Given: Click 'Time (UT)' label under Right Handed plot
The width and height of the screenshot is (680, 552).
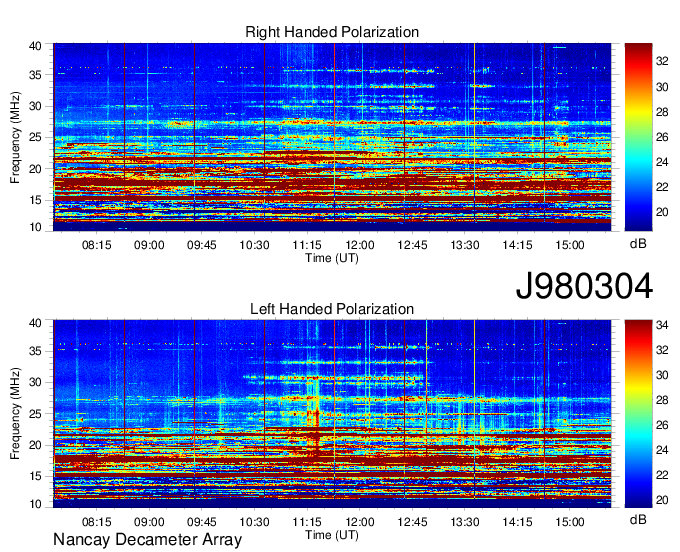Looking at the screenshot, I should coord(332,258).
